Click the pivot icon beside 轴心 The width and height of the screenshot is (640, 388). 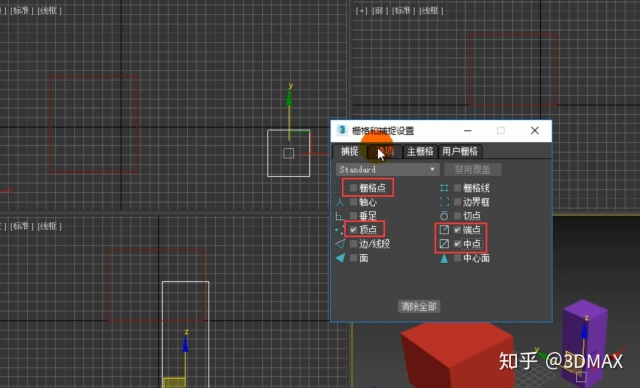coord(340,202)
